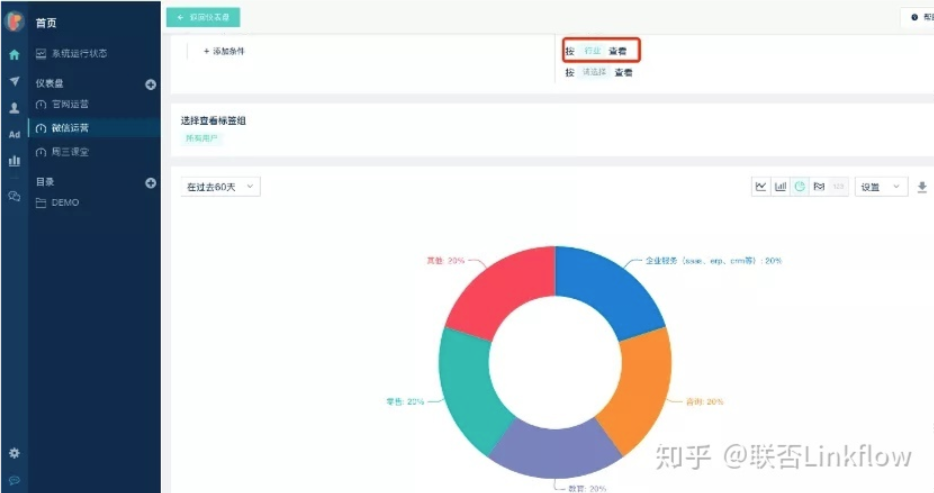Open the user contacts icon
The width and height of the screenshot is (934, 493).
pos(14,108)
